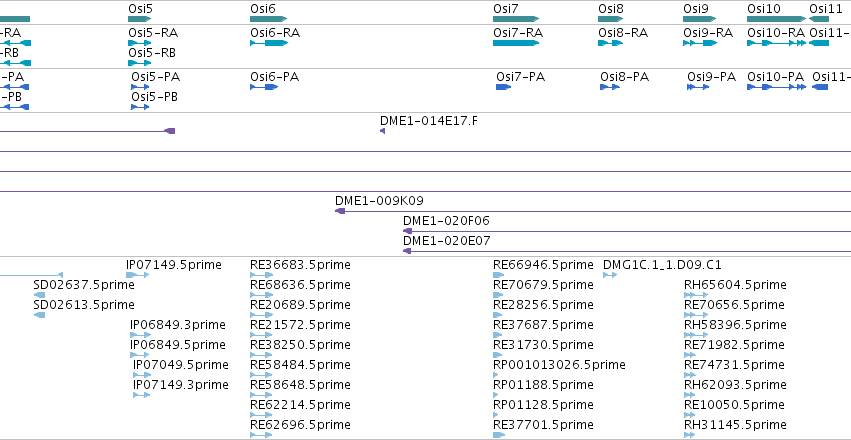Screen dimensions: 851x440
Task: Click EST IP07149.5prime
Action: (137, 275)
